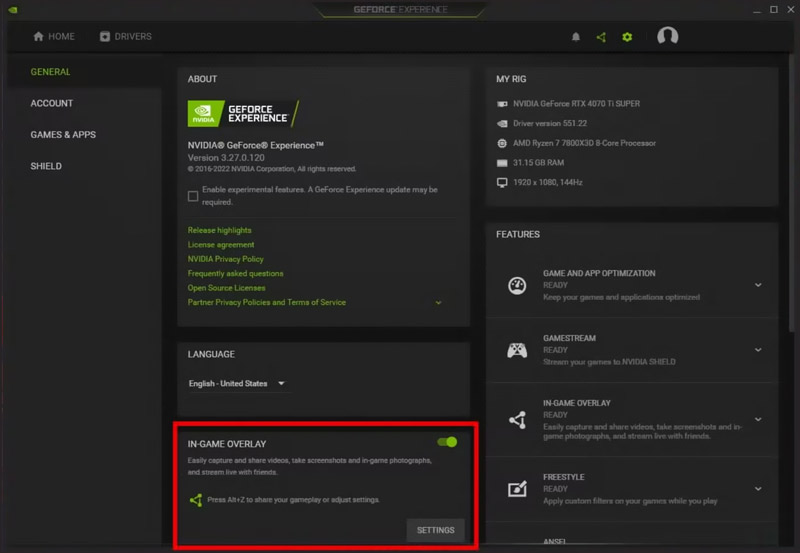Click the GPU icon beside RTX 4070 Ti SUPER
800x553 pixels.
[x=502, y=104]
